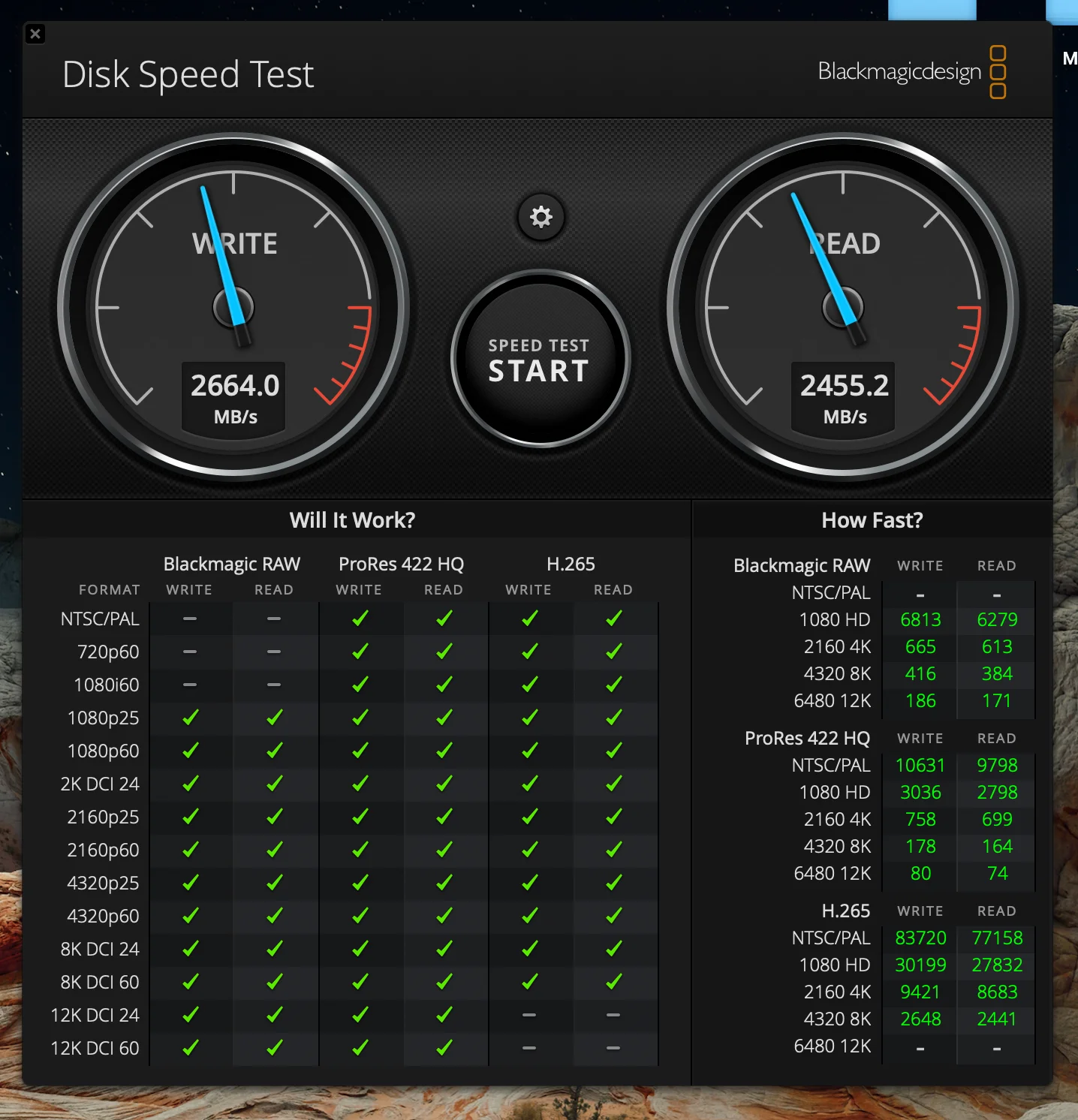Image resolution: width=1078 pixels, height=1120 pixels.
Task: Click the Blackmagic RAW write dash for 720p60
Action: click(190, 652)
